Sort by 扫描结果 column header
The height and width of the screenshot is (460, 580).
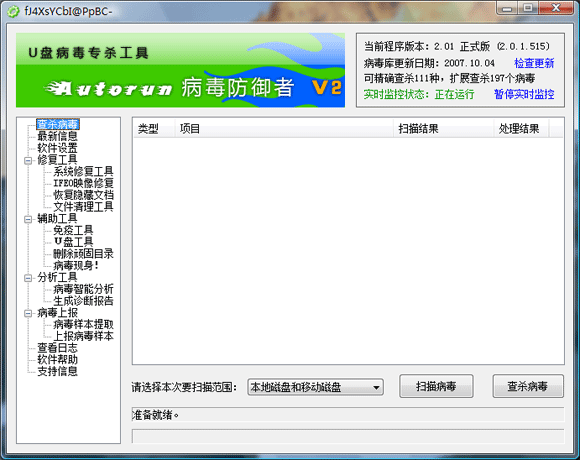click(x=444, y=129)
